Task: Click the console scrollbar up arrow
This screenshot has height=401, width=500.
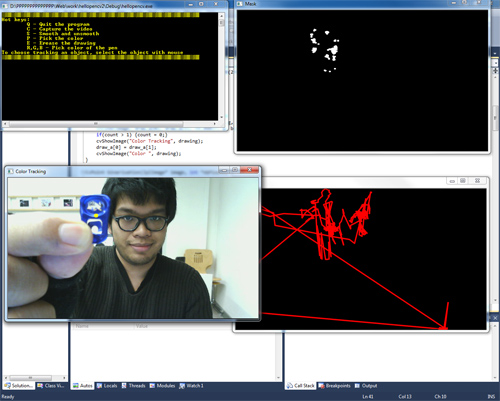Action: 221,15
